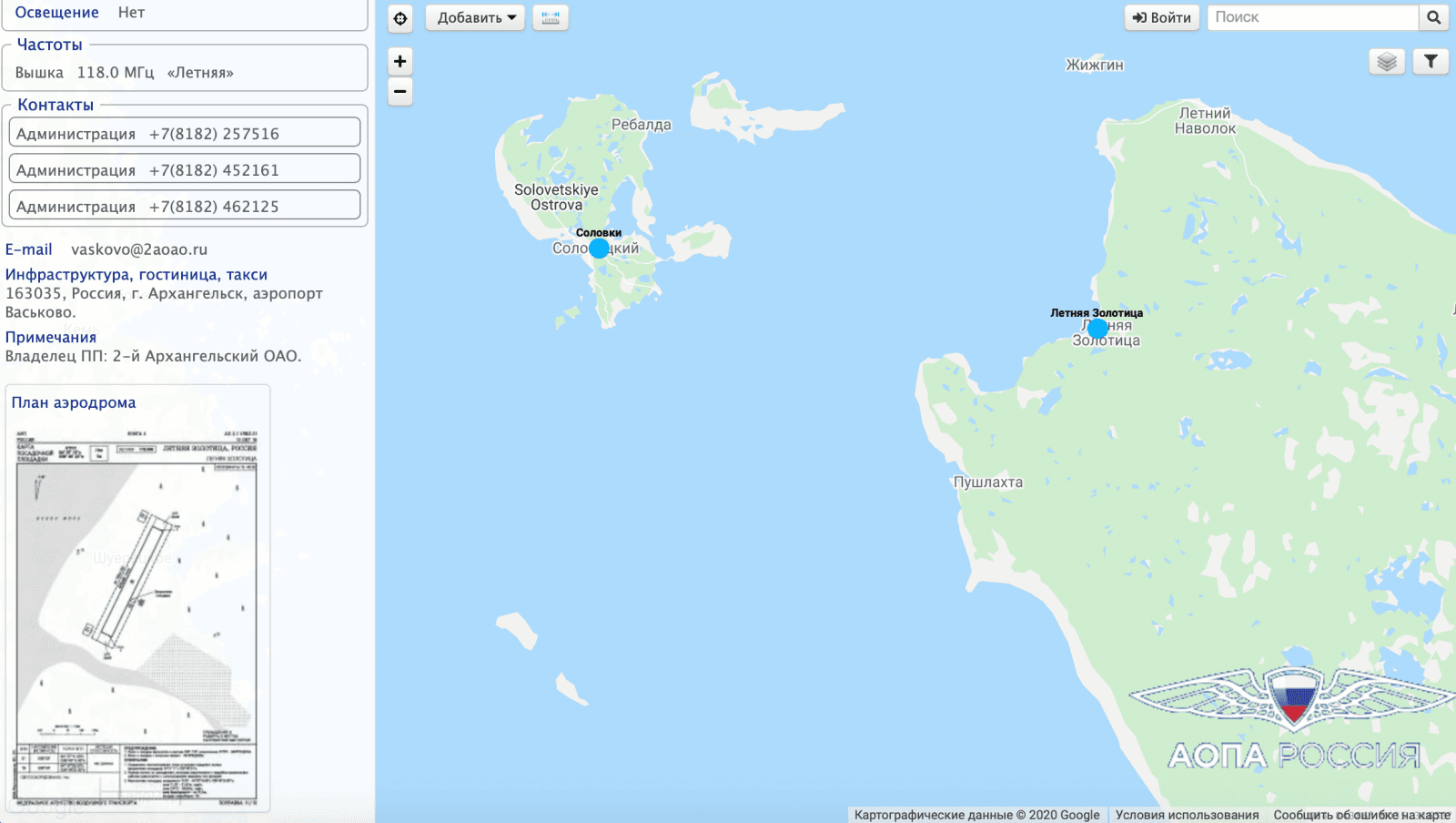Click the План аэродрома heading
The height and width of the screenshot is (823, 1456).
point(74,402)
